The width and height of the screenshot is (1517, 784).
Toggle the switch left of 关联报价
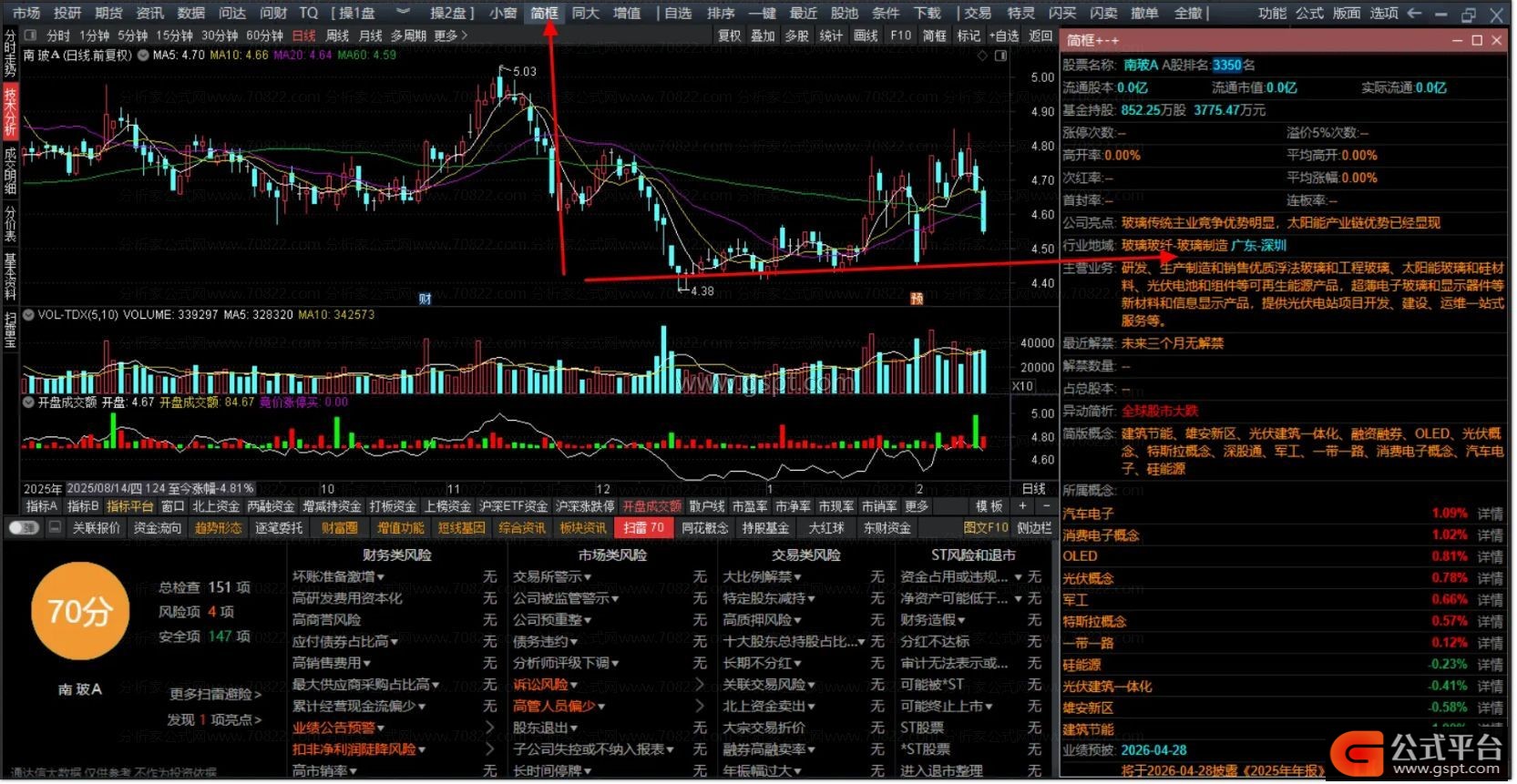click(23, 528)
